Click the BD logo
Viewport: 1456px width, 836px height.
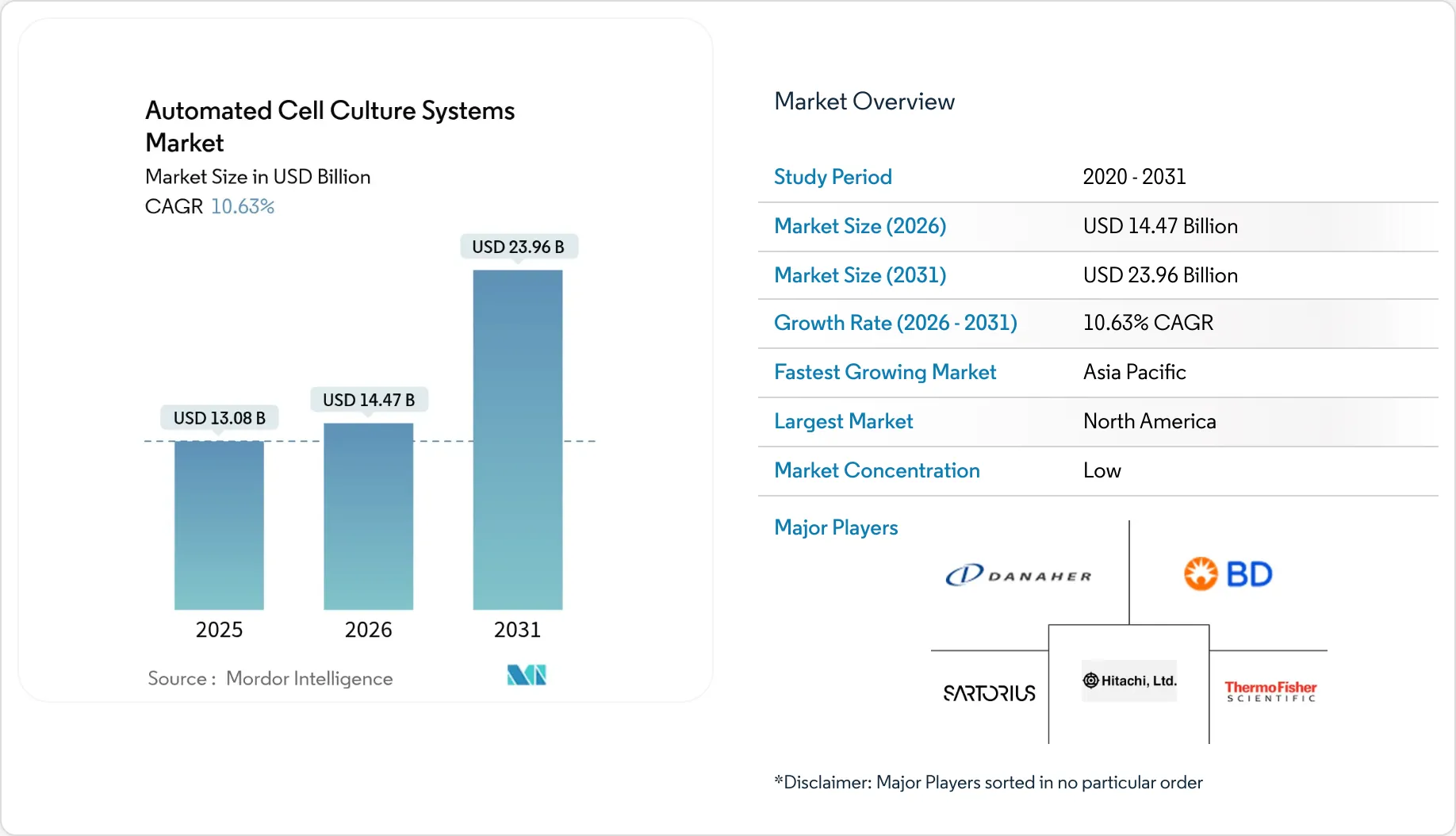pyautogui.click(x=1228, y=573)
